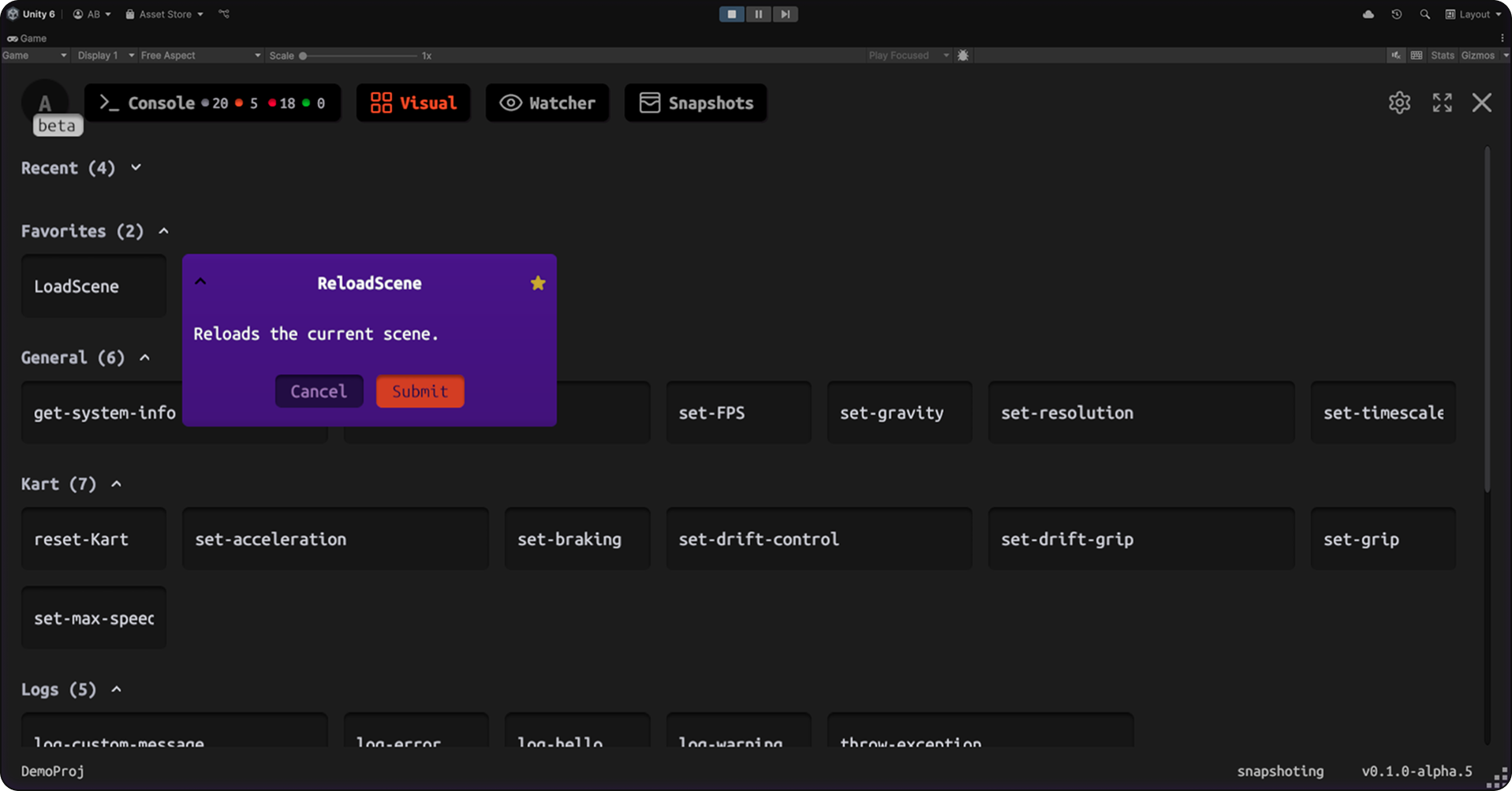Click the step forward playback button
1512x791 pixels.
coord(785,14)
